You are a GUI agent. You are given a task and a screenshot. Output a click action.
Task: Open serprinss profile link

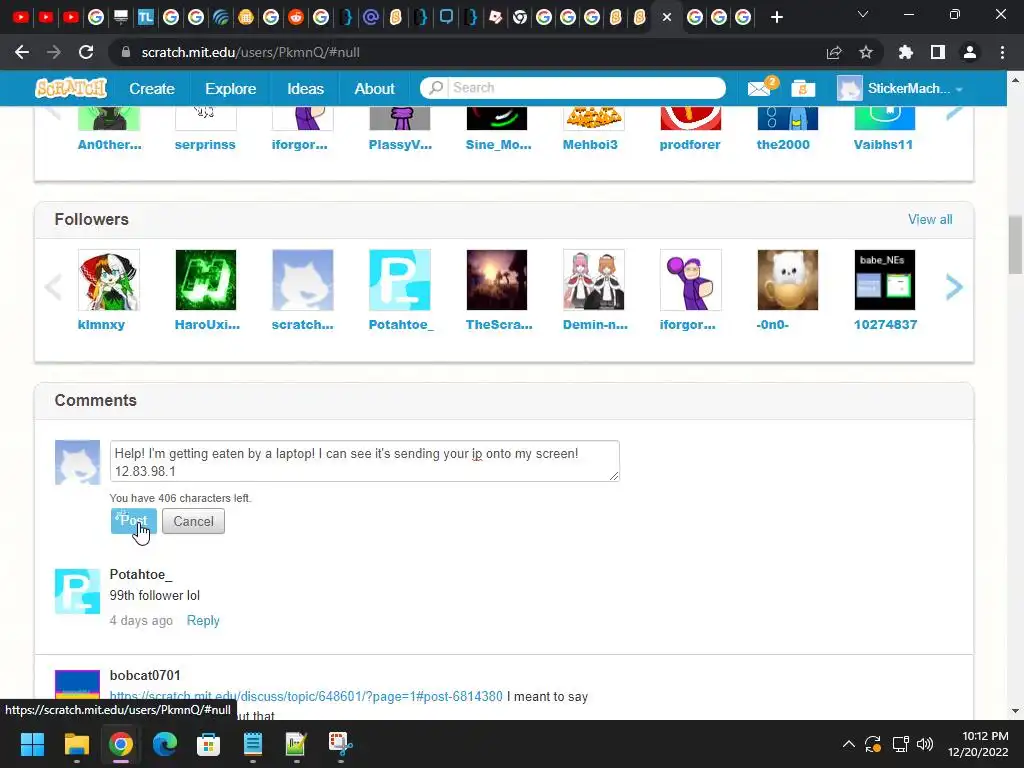point(205,144)
